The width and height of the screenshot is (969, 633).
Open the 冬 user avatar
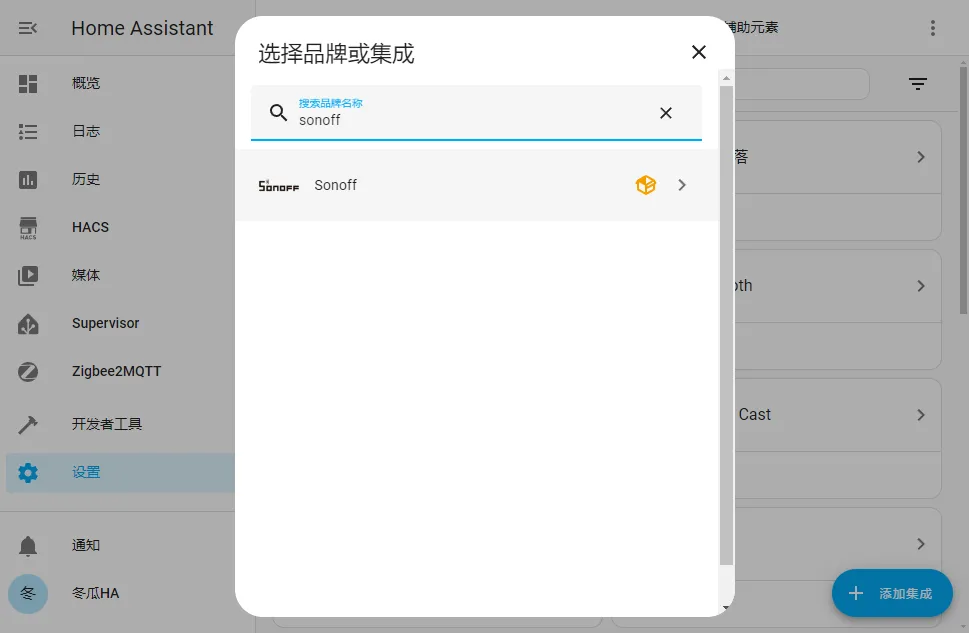click(28, 593)
